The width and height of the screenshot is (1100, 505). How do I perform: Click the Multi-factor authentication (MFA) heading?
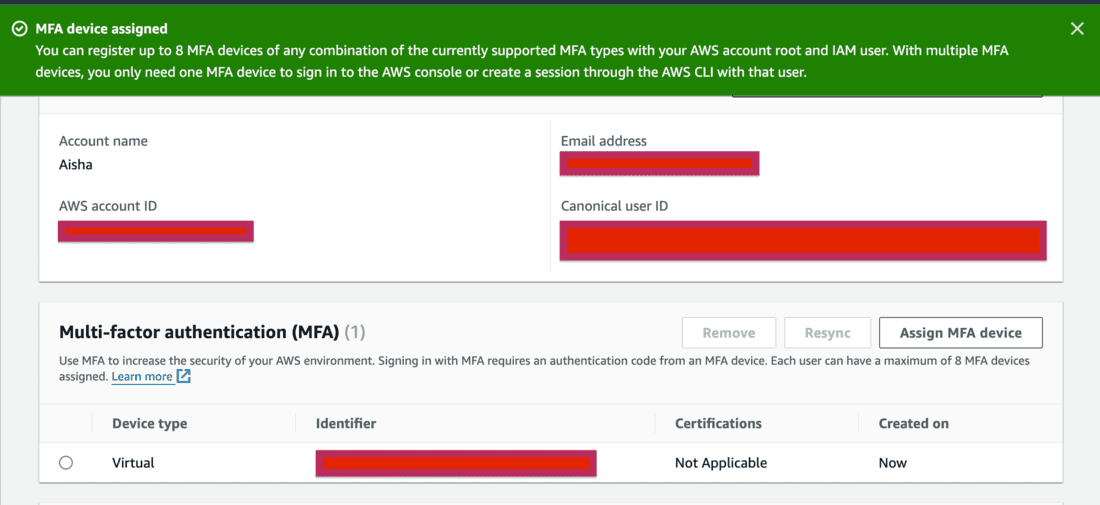click(x=199, y=332)
